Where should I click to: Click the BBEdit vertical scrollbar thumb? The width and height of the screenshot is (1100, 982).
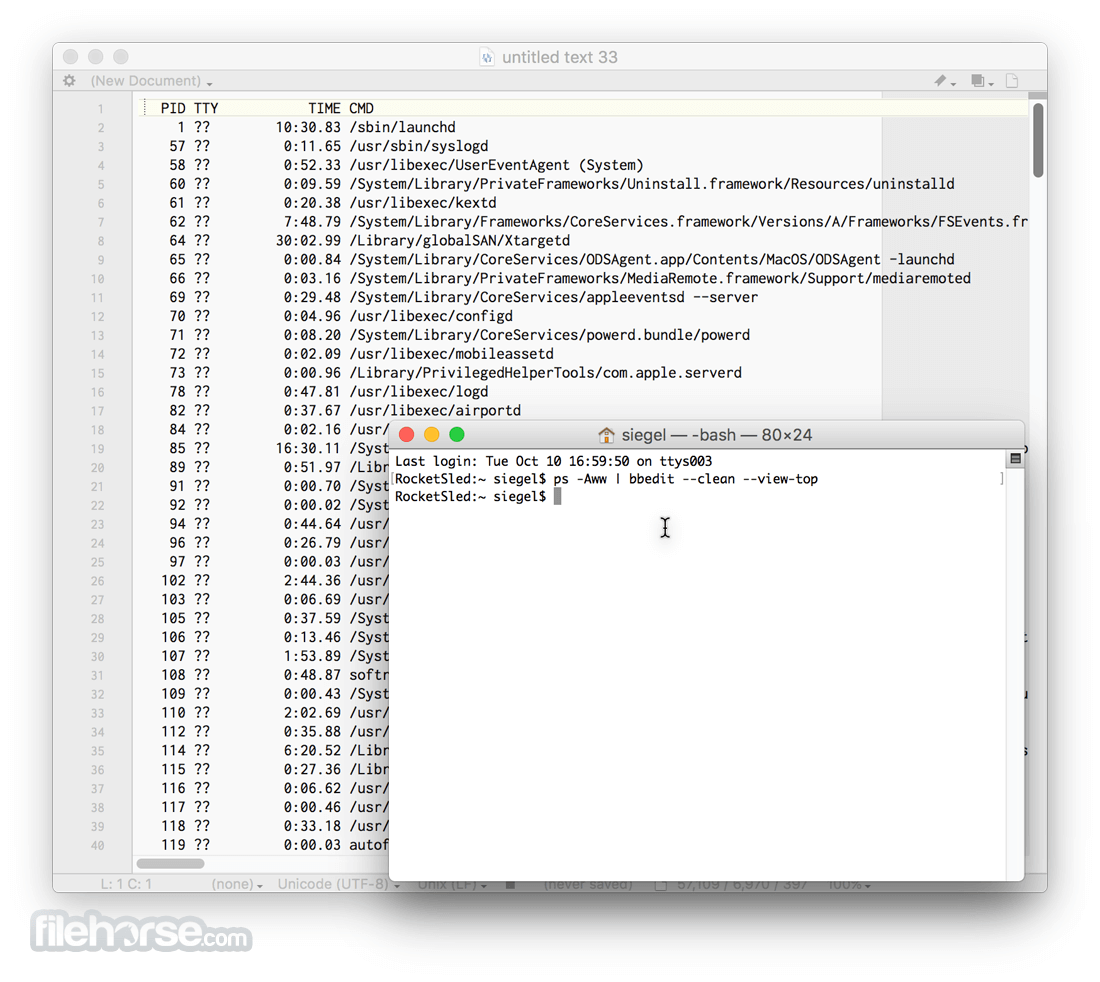pos(1038,140)
